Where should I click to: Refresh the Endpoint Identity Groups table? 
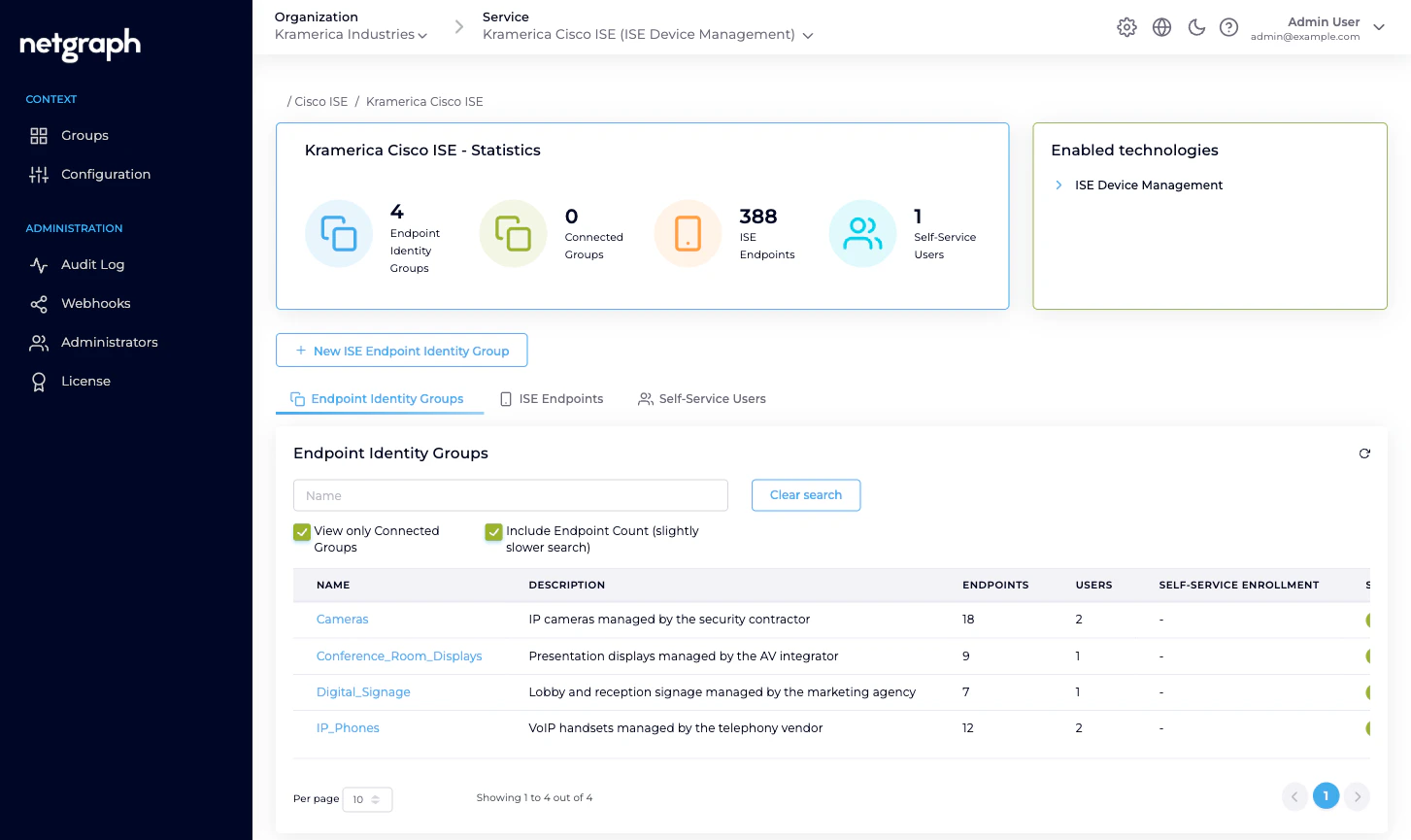(1364, 454)
